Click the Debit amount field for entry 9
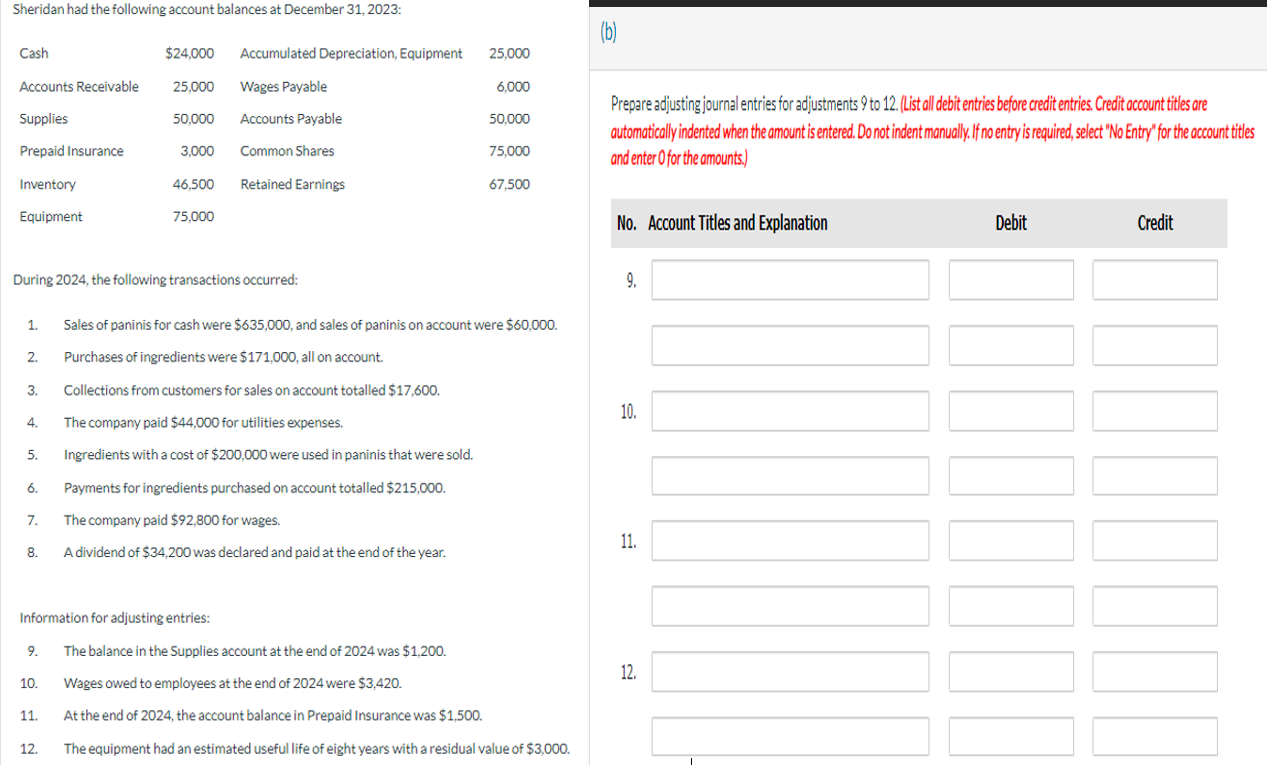 click(1010, 280)
